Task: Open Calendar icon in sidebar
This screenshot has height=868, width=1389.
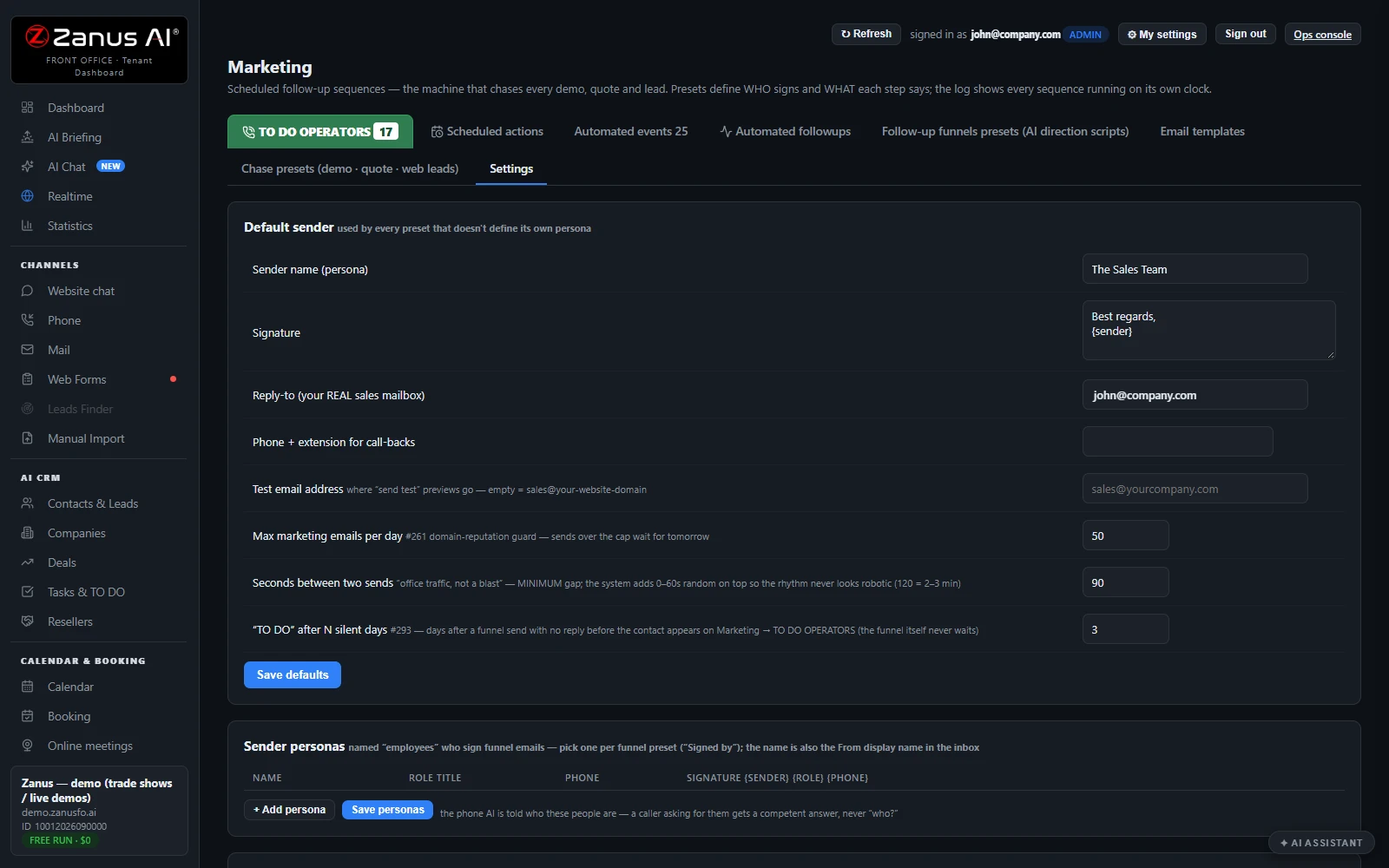Action: click(x=27, y=687)
